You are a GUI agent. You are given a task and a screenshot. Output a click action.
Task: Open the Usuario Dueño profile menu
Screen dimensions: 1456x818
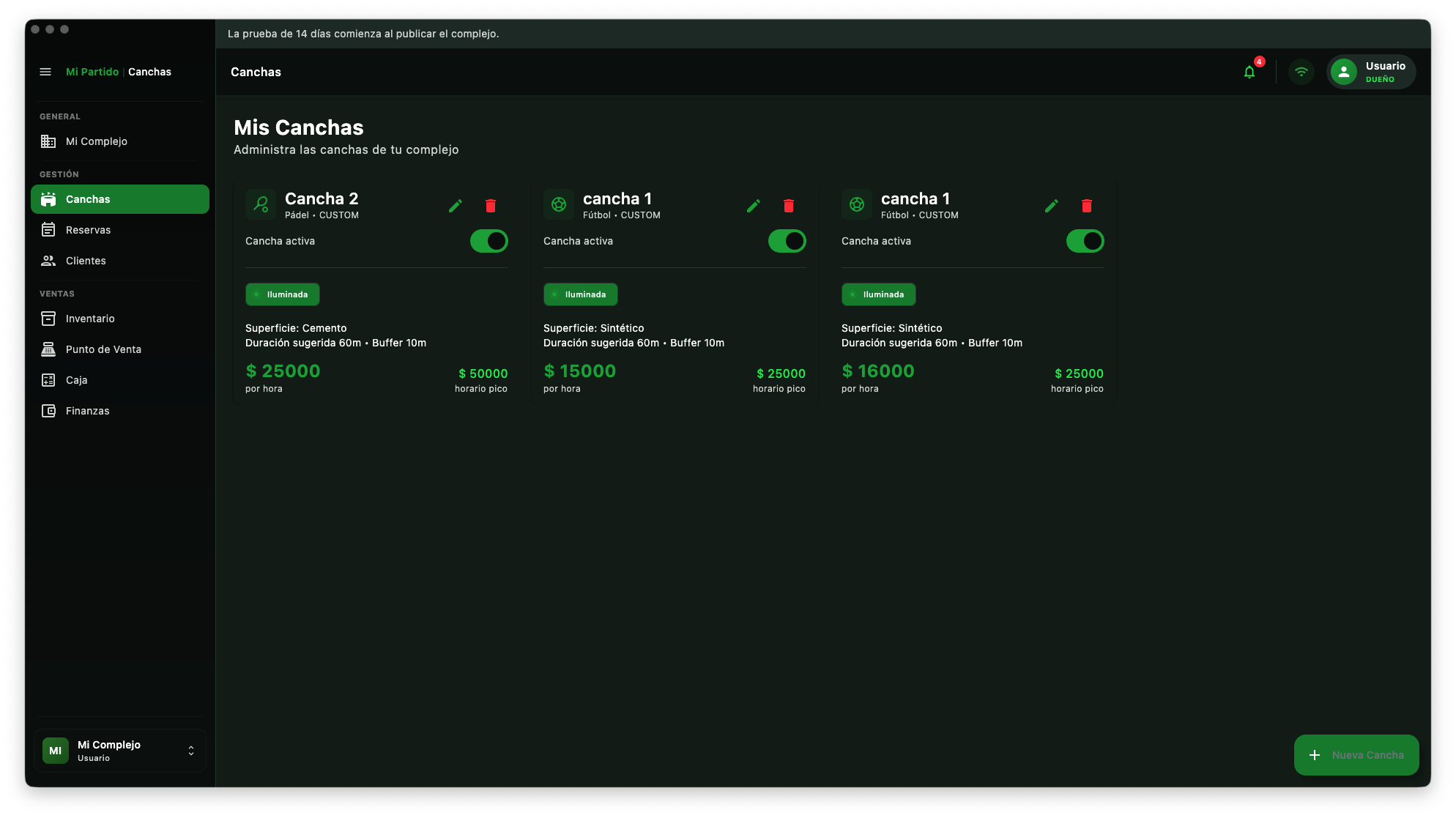(1371, 72)
